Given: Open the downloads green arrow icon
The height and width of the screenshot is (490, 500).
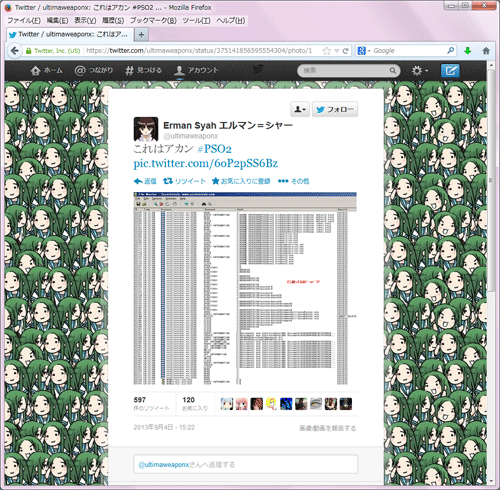Looking at the screenshot, I should pyautogui.click(x=467, y=51).
